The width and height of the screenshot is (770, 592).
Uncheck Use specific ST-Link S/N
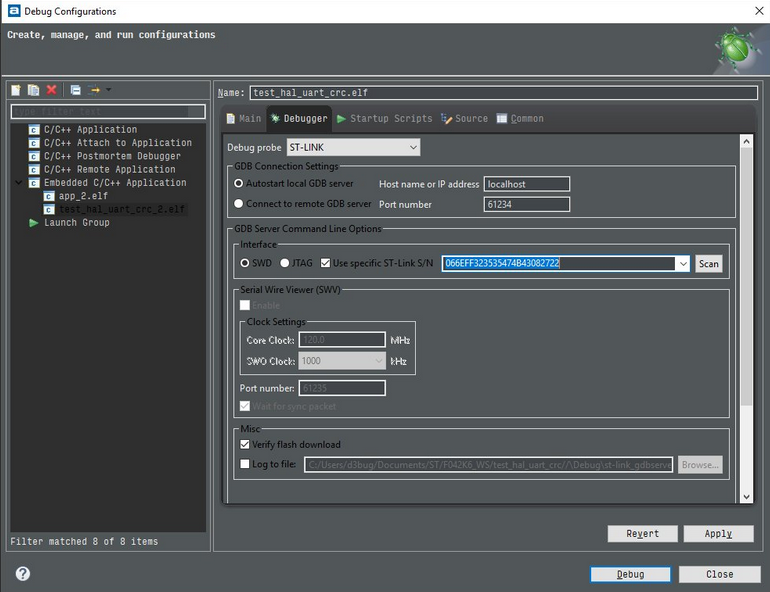click(x=326, y=263)
